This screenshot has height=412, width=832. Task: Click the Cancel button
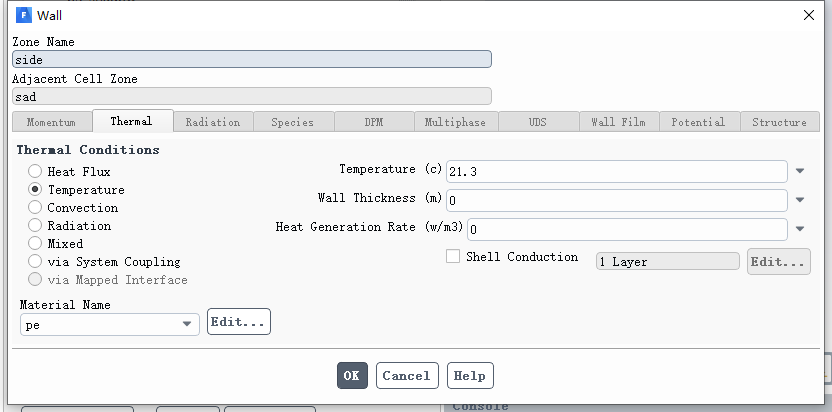(407, 375)
